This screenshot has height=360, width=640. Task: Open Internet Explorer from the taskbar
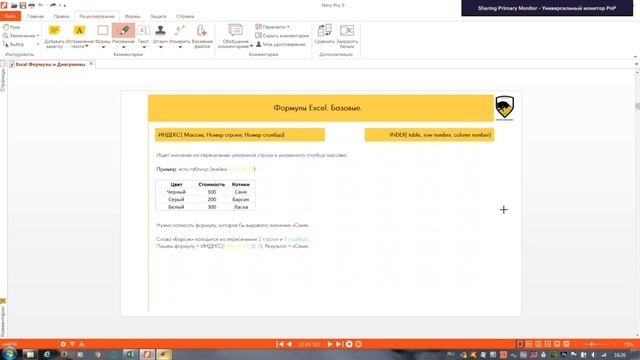click(x=47, y=354)
